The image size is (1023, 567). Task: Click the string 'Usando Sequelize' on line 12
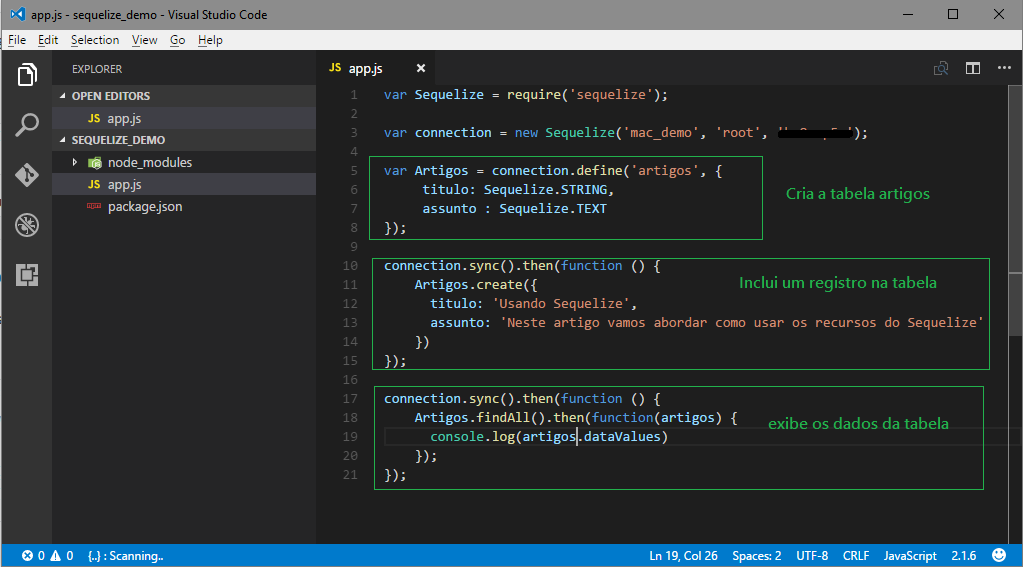pos(561,303)
